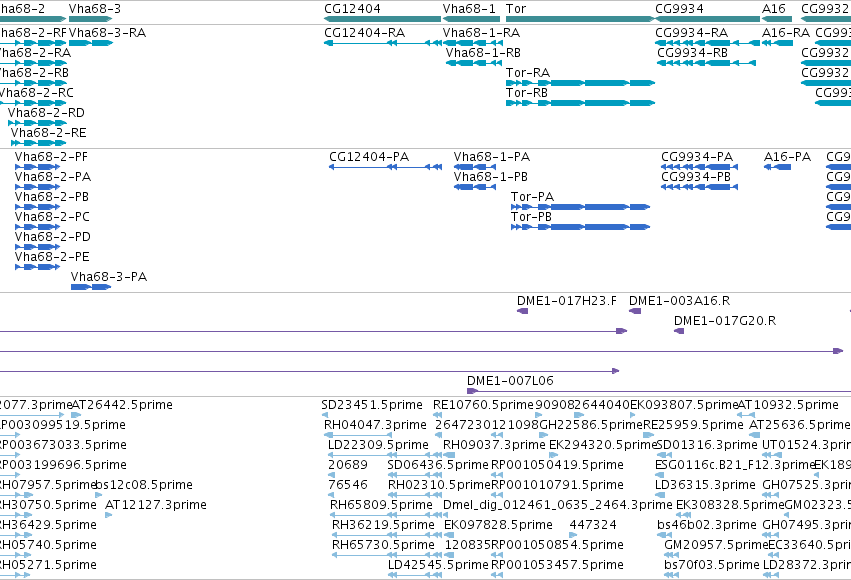Select protein Vha68-1-PA
851x580 pixels.
coord(492,157)
